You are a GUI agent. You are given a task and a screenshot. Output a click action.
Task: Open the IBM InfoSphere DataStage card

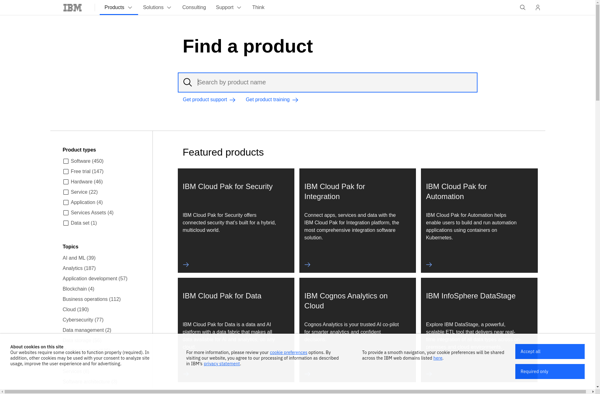click(479, 306)
